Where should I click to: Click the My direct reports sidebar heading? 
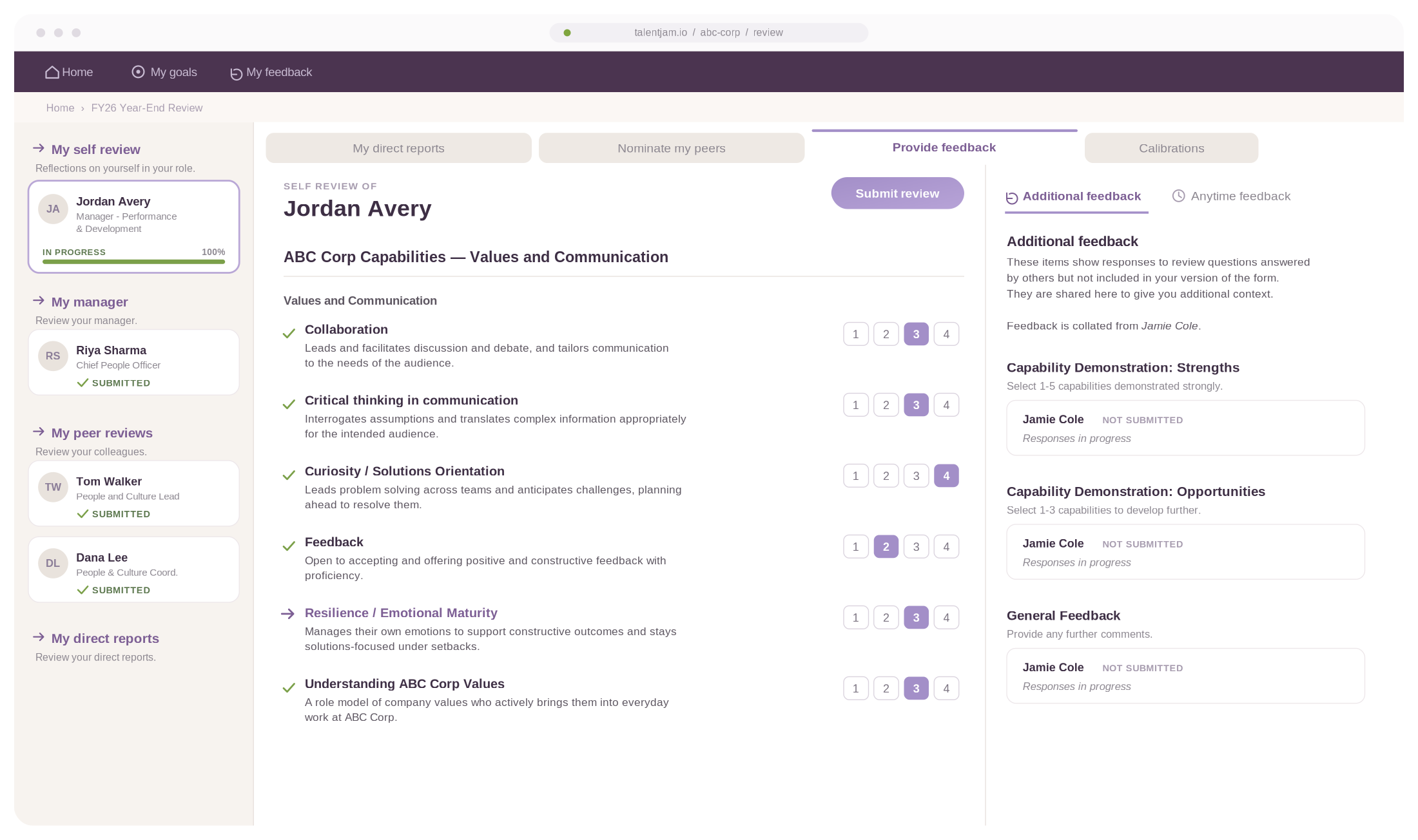click(x=105, y=638)
